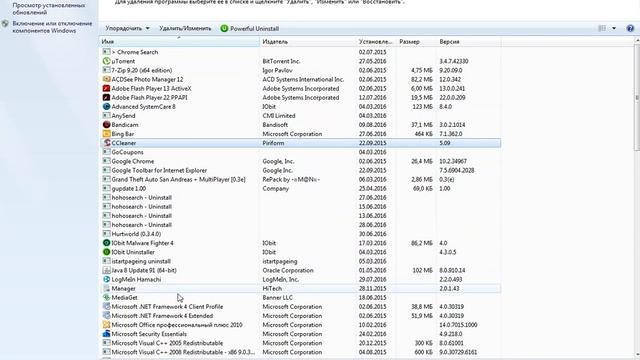640x360 pixels.
Task: Select hohosearch - Uninstall dated 28.06.2016
Action: (x=300, y=225)
